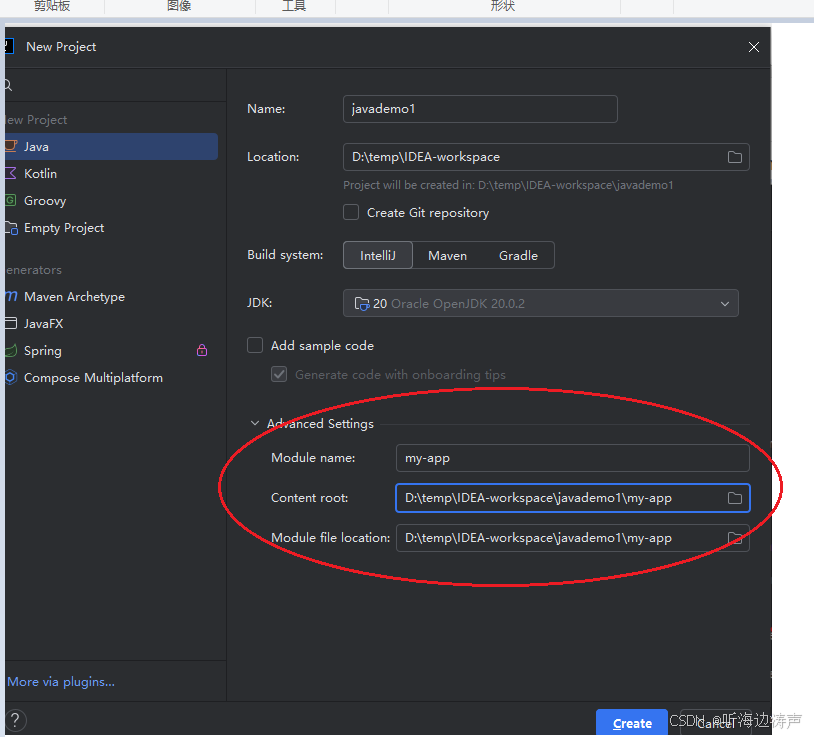This screenshot has height=737, width=814.
Task: Click the Maven Archetype 'm' icon
Action: pos(11,296)
